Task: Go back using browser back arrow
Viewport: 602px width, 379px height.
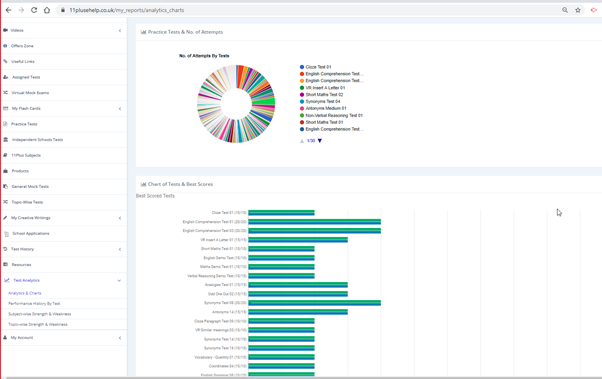Action: click(x=8, y=10)
